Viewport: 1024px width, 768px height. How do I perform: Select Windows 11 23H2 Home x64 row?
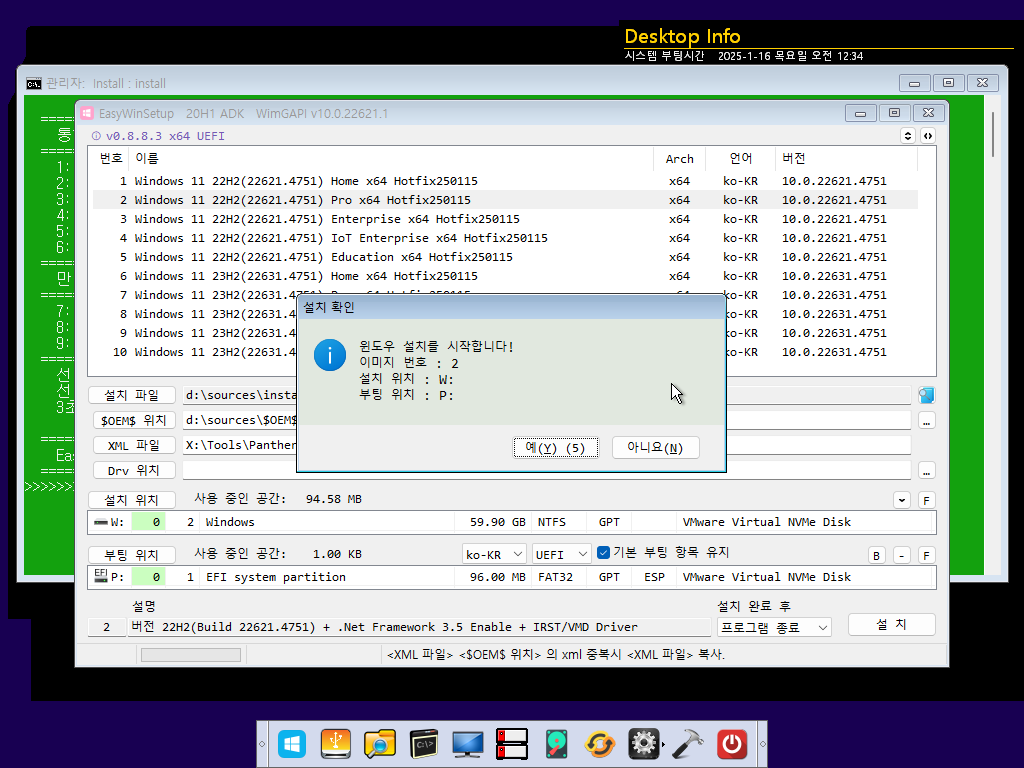point(505,276)
